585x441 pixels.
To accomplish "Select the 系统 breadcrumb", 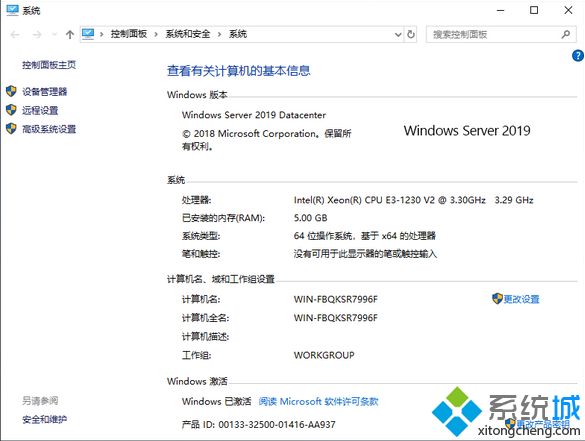I will (x=238, y=34).
